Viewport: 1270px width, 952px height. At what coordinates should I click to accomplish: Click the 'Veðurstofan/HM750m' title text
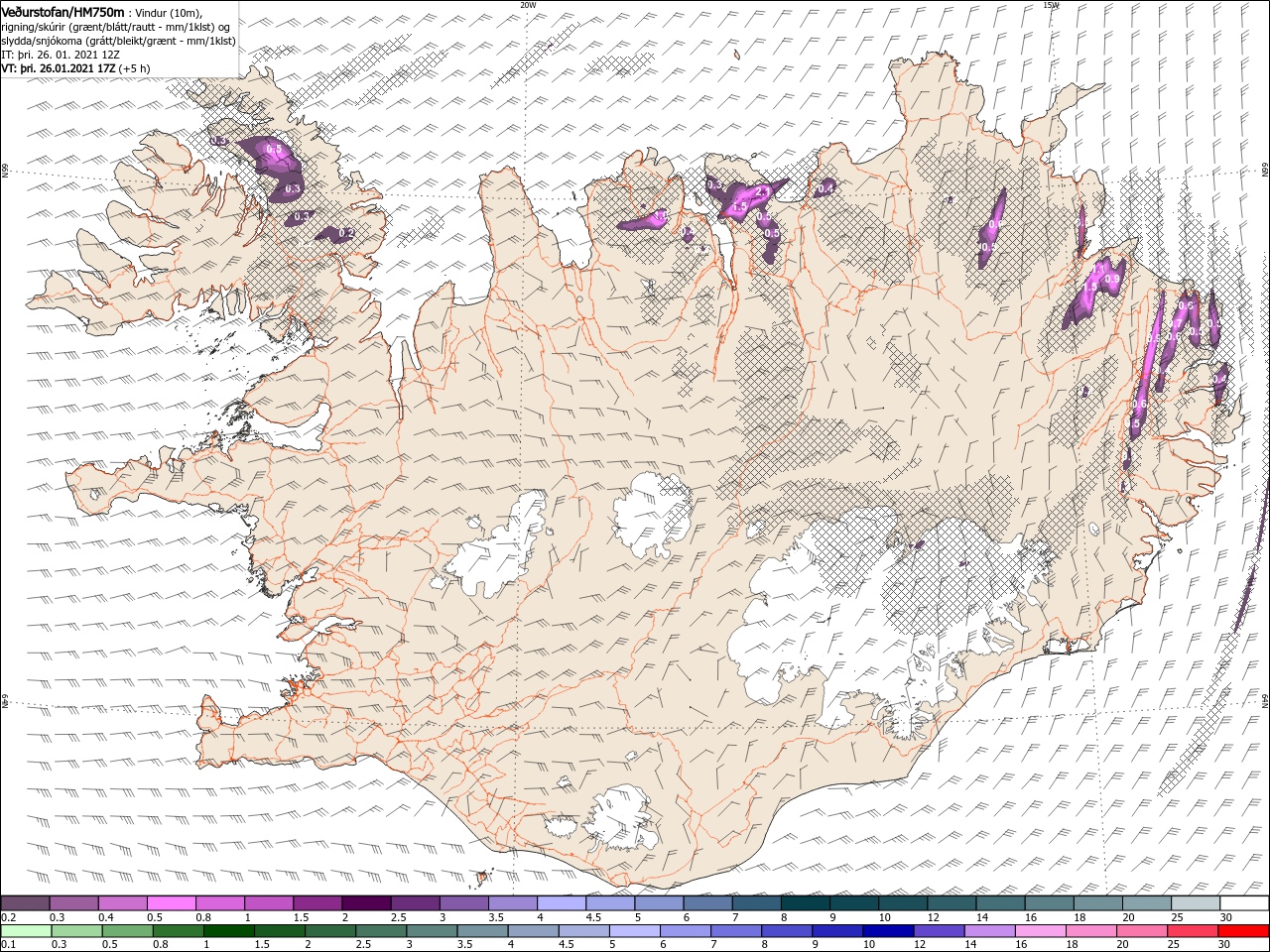tap(63, 11)
